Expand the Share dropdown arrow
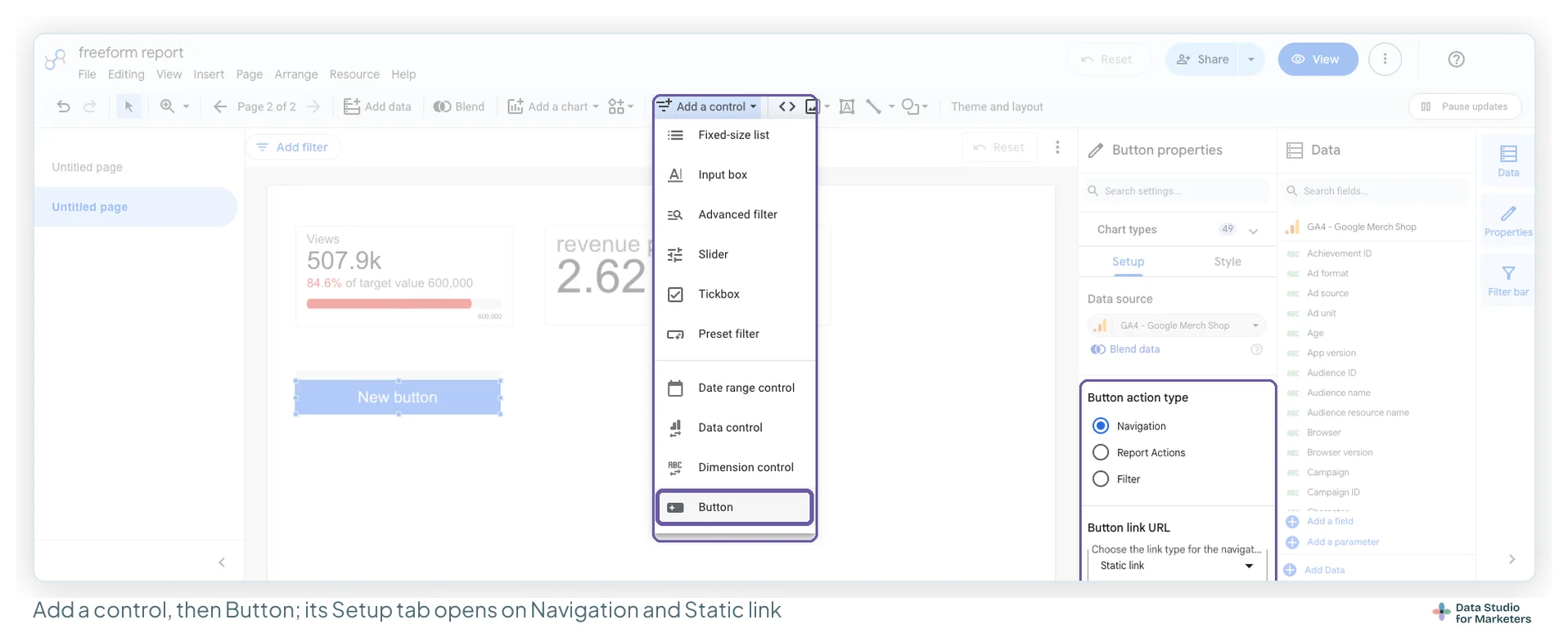 tap(1251, 59)
